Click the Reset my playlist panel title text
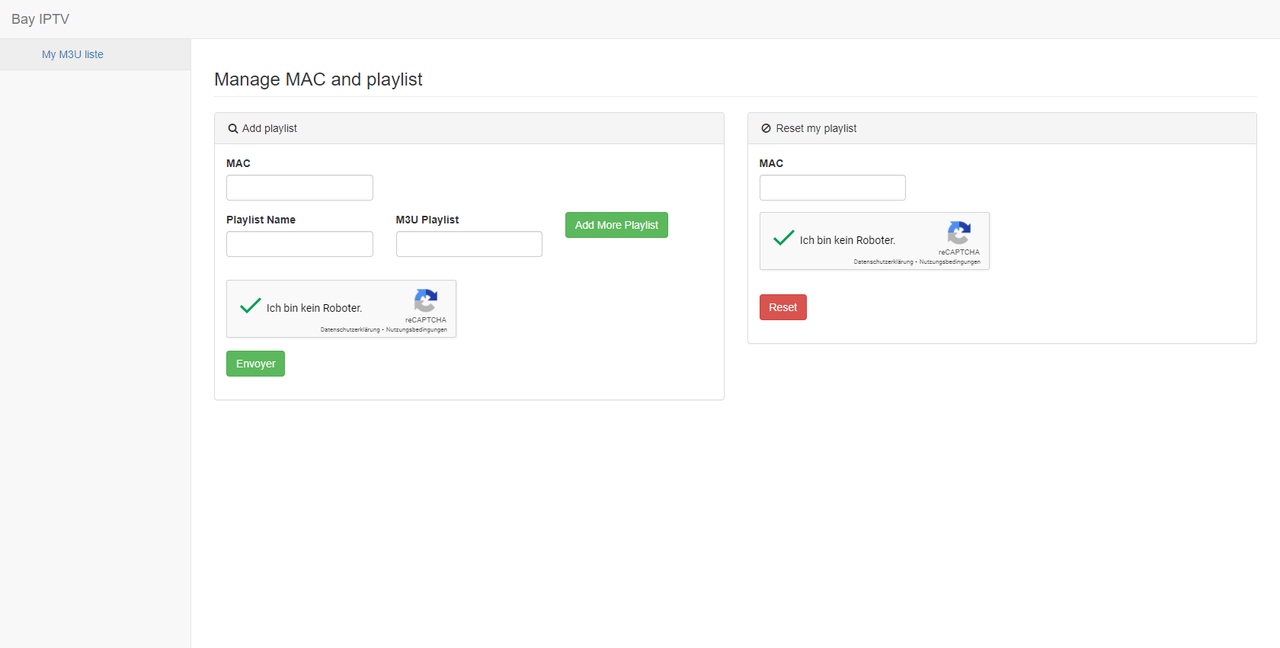 point(816,129)
